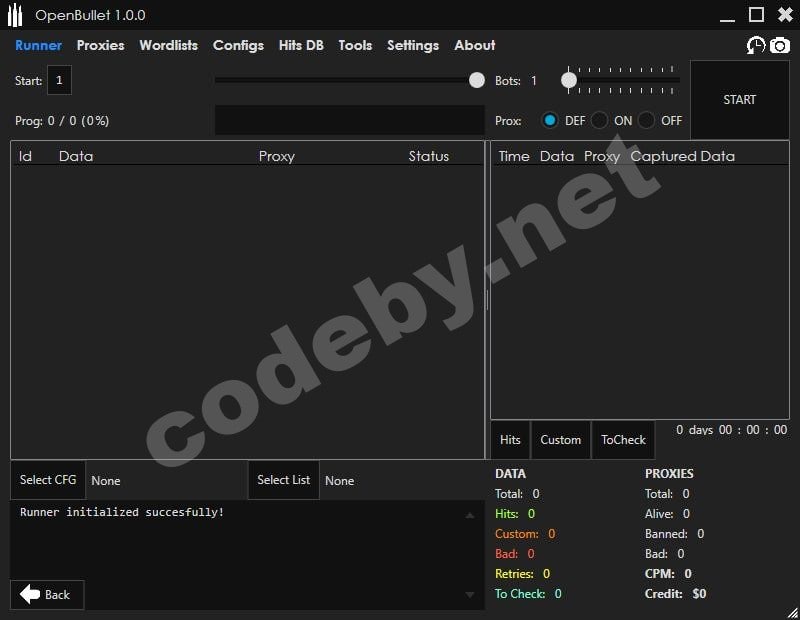800x620 pixels.
Task: Click the 'Runner initialized succesfully!' log line
Action: pos(122,512)
